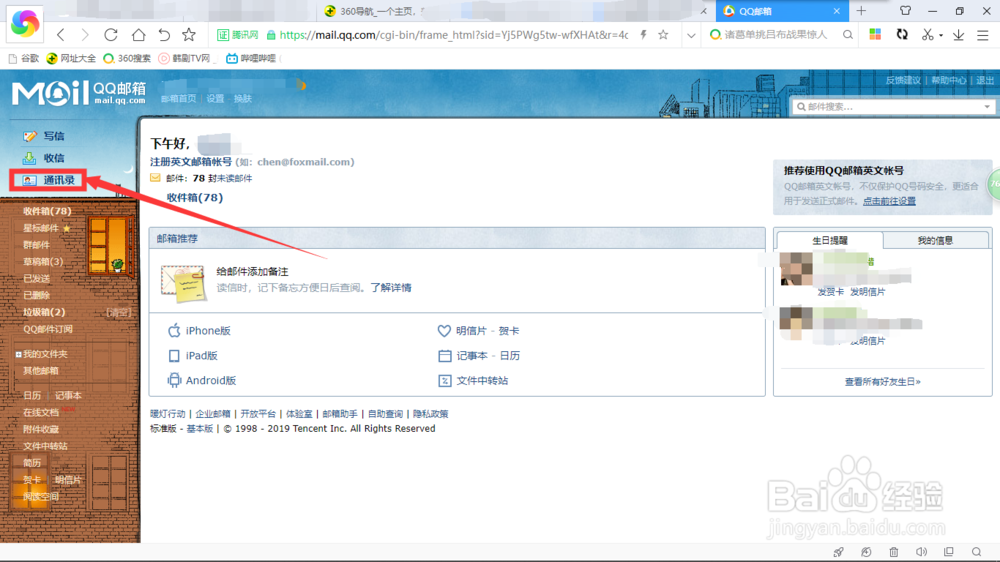Open 日历 in the sidebar

[x=32, y=396]
